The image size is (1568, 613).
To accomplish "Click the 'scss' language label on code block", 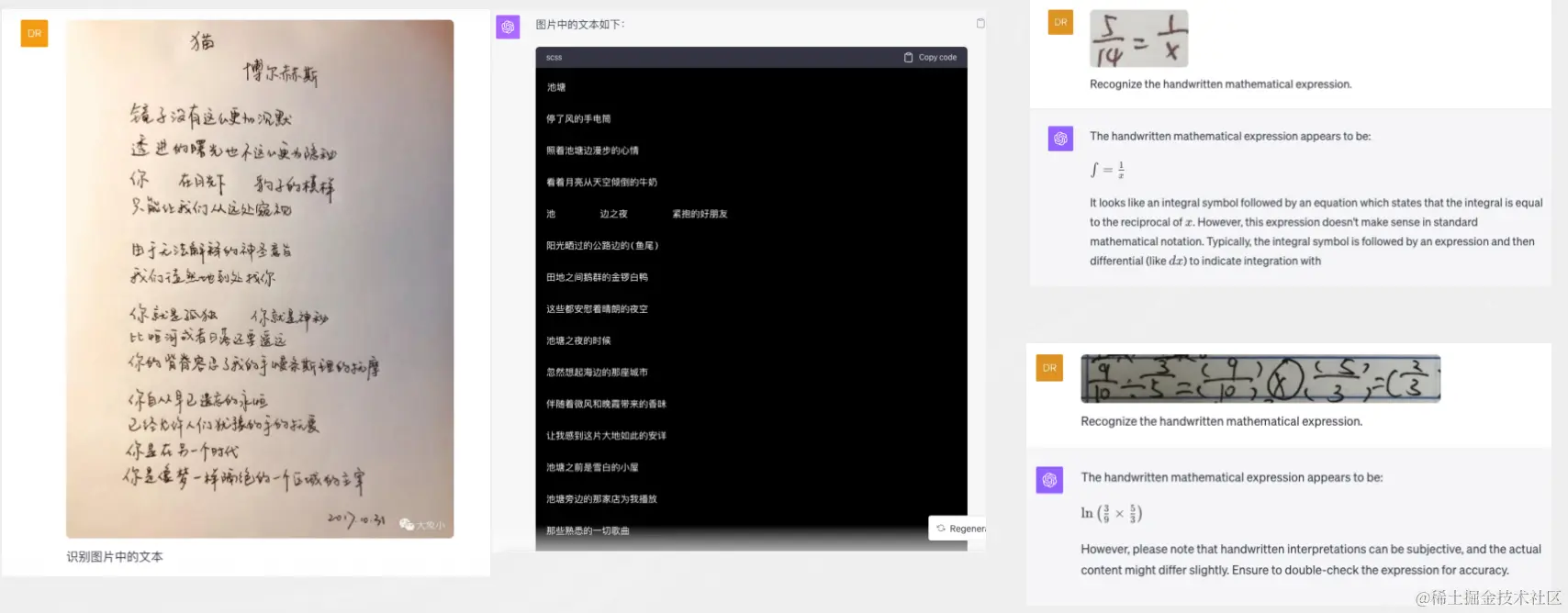I will click(x=554, y=57).
